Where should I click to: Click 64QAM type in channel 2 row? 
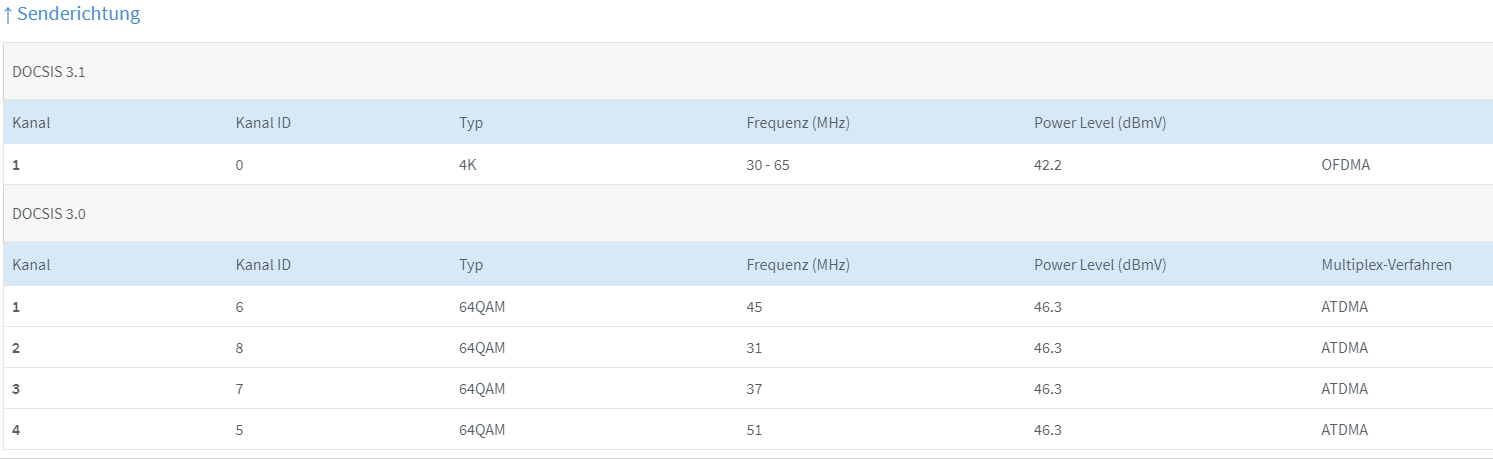tap(482, 348)
